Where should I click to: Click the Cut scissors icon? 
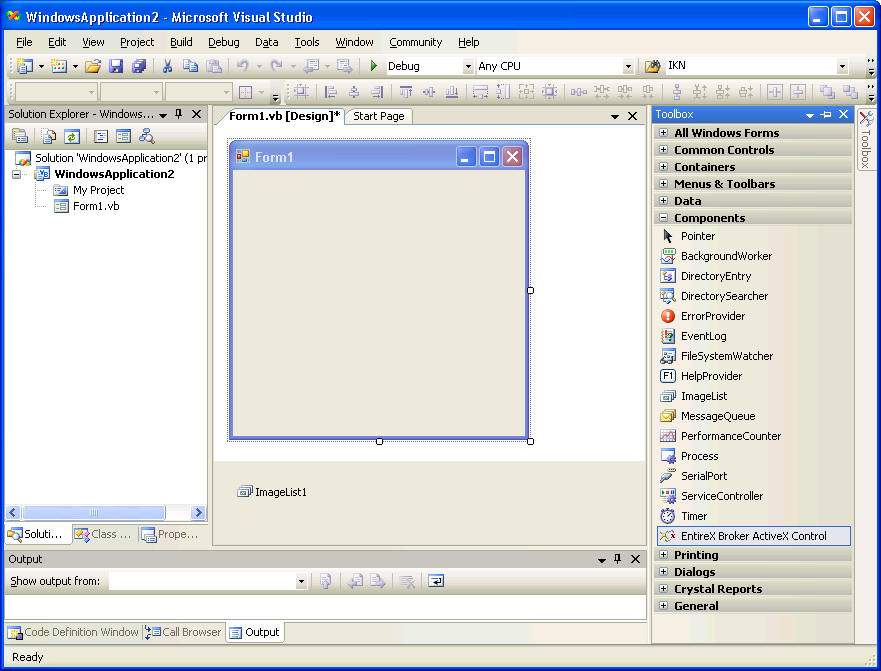(167, 66)
